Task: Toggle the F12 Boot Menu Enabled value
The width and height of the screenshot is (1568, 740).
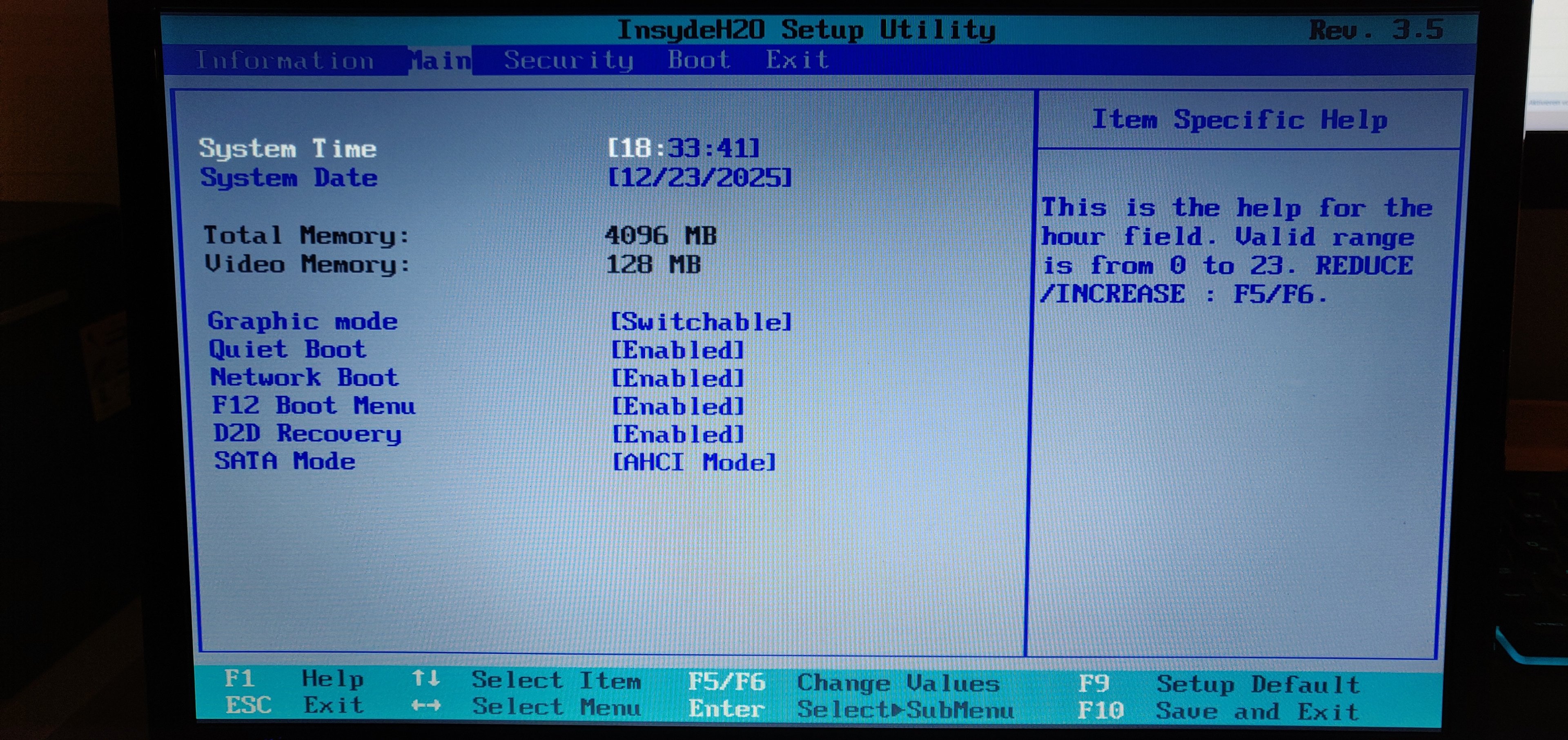Action: [x=677, y=406]
